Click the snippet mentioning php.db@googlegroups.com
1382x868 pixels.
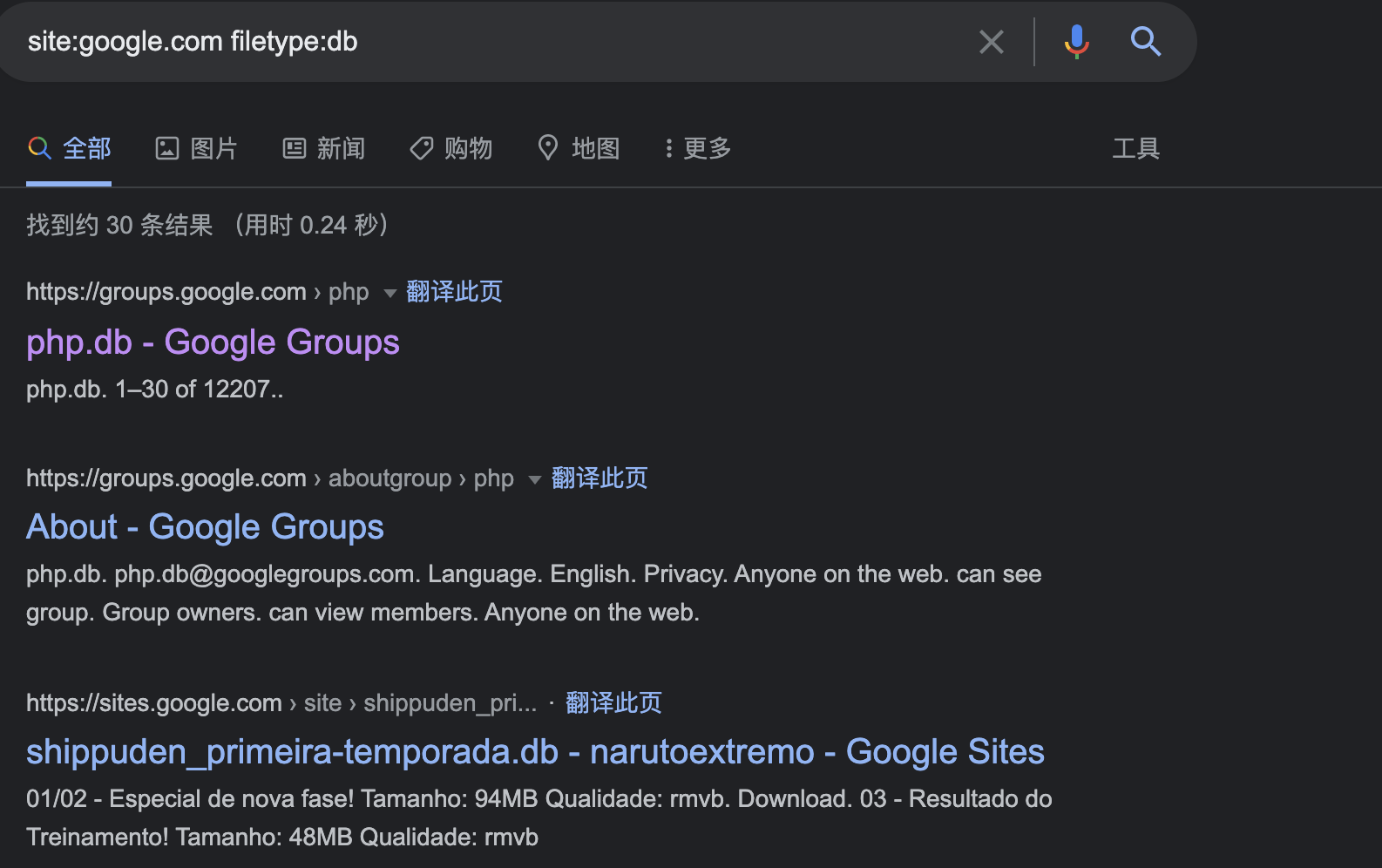point(534,593)
